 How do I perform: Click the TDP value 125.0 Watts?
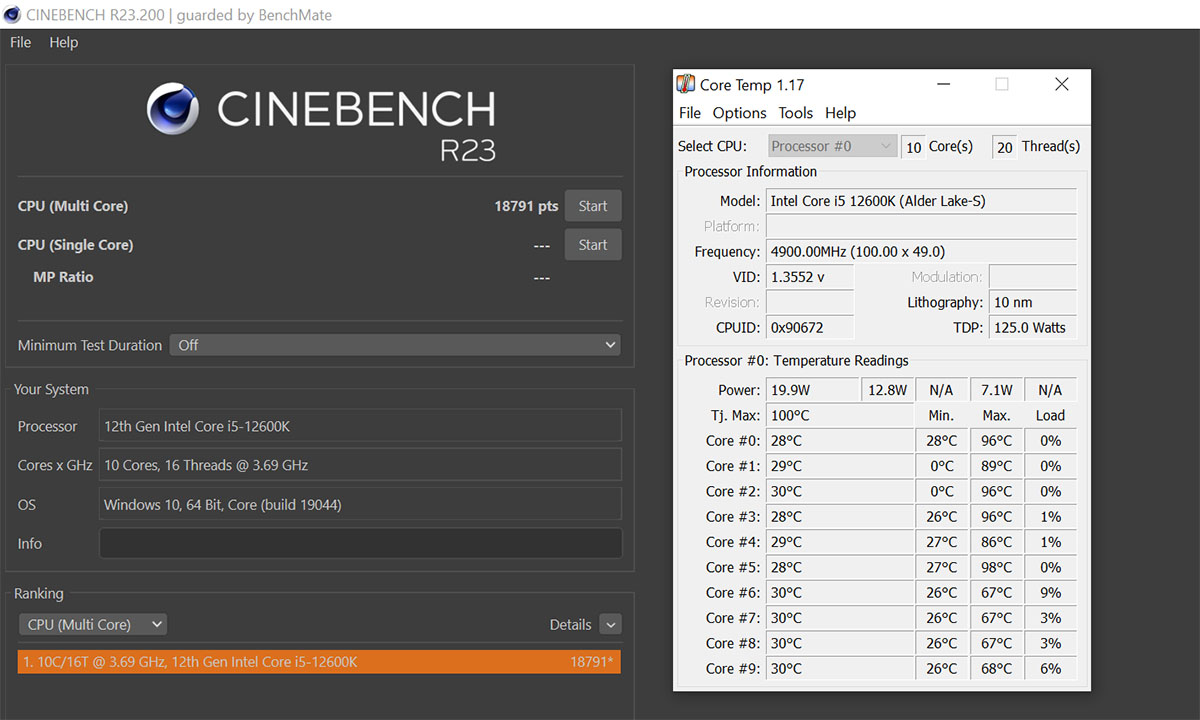tap(1032, 327)
